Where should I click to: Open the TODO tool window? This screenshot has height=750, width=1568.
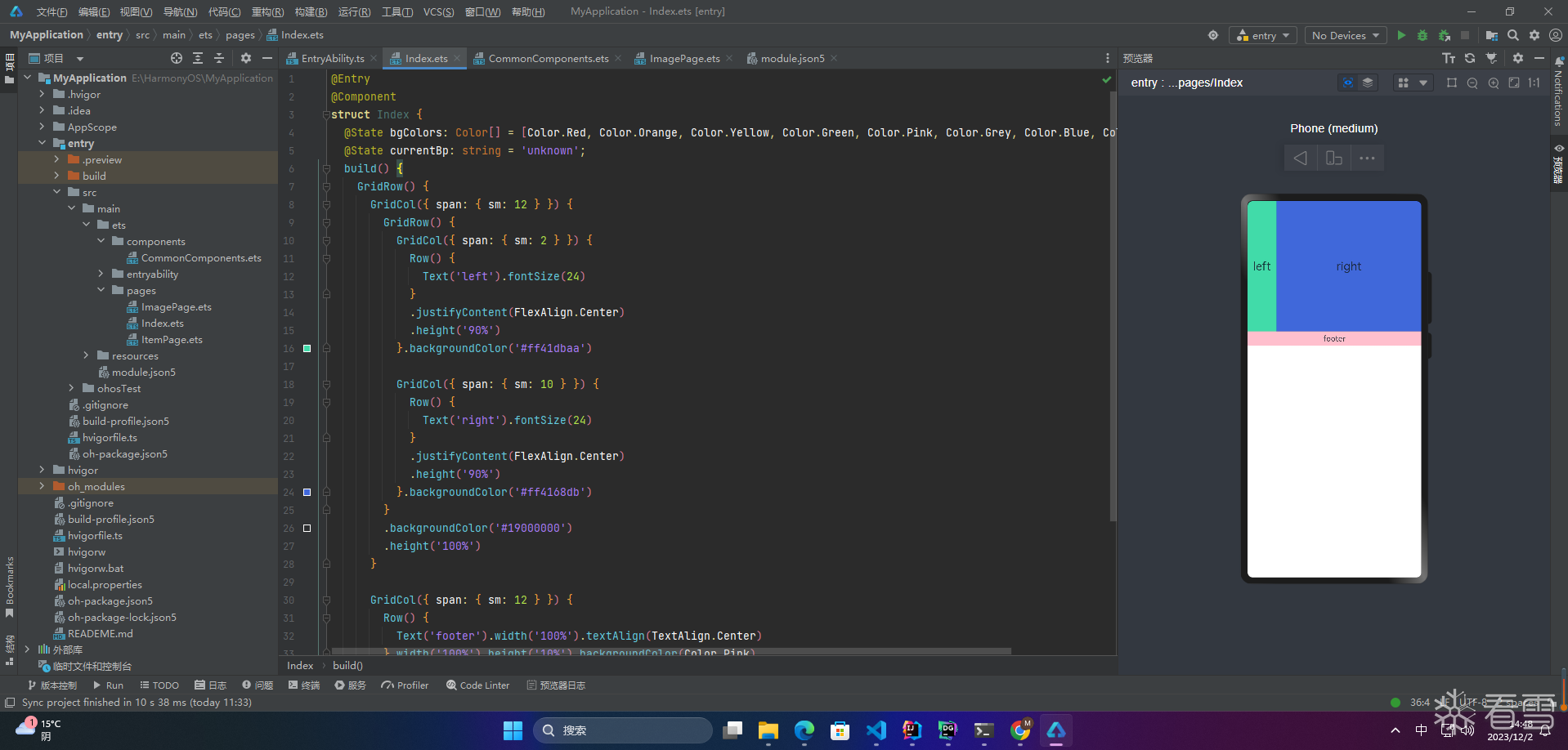(159, 685)
